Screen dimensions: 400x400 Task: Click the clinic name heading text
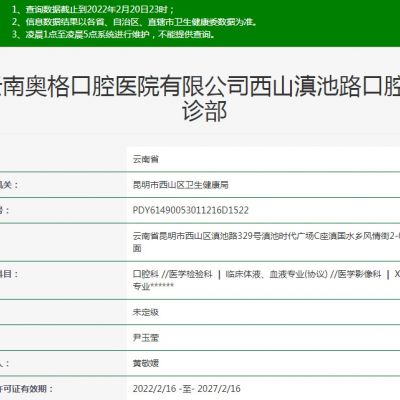pyautogui.click(x=200, y=98)
